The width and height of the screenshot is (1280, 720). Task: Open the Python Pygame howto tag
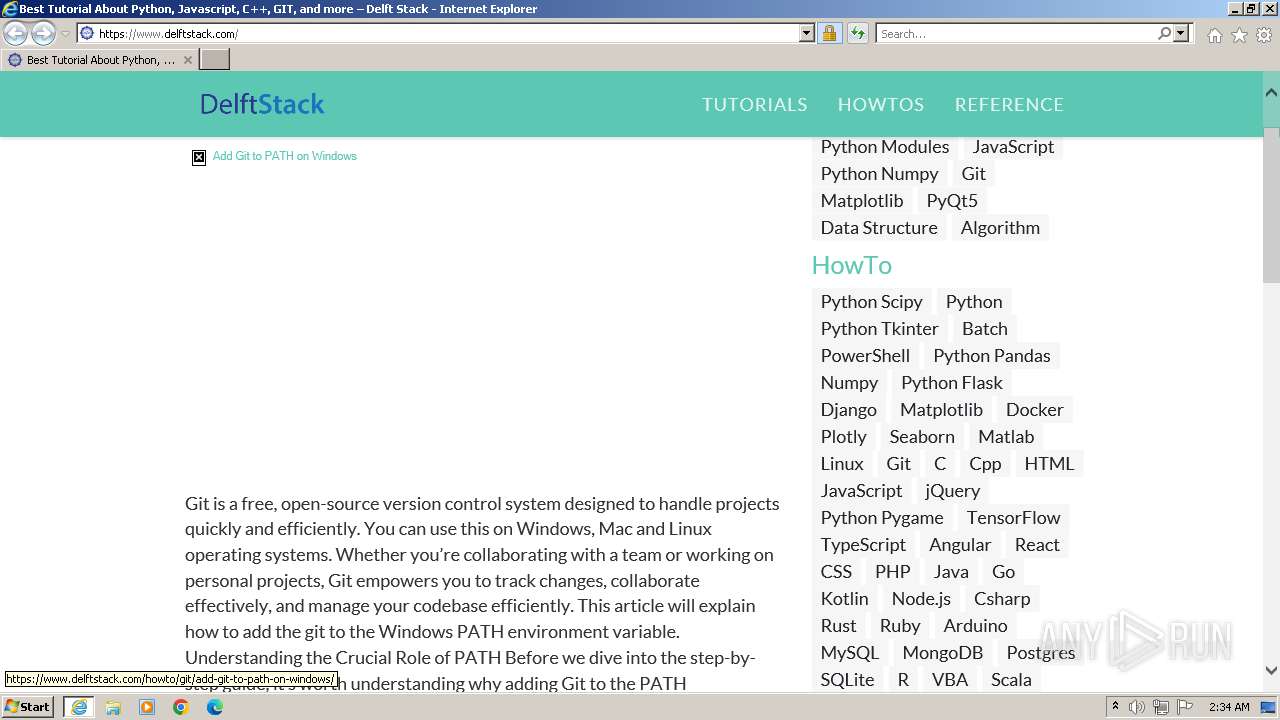(882, 517)
